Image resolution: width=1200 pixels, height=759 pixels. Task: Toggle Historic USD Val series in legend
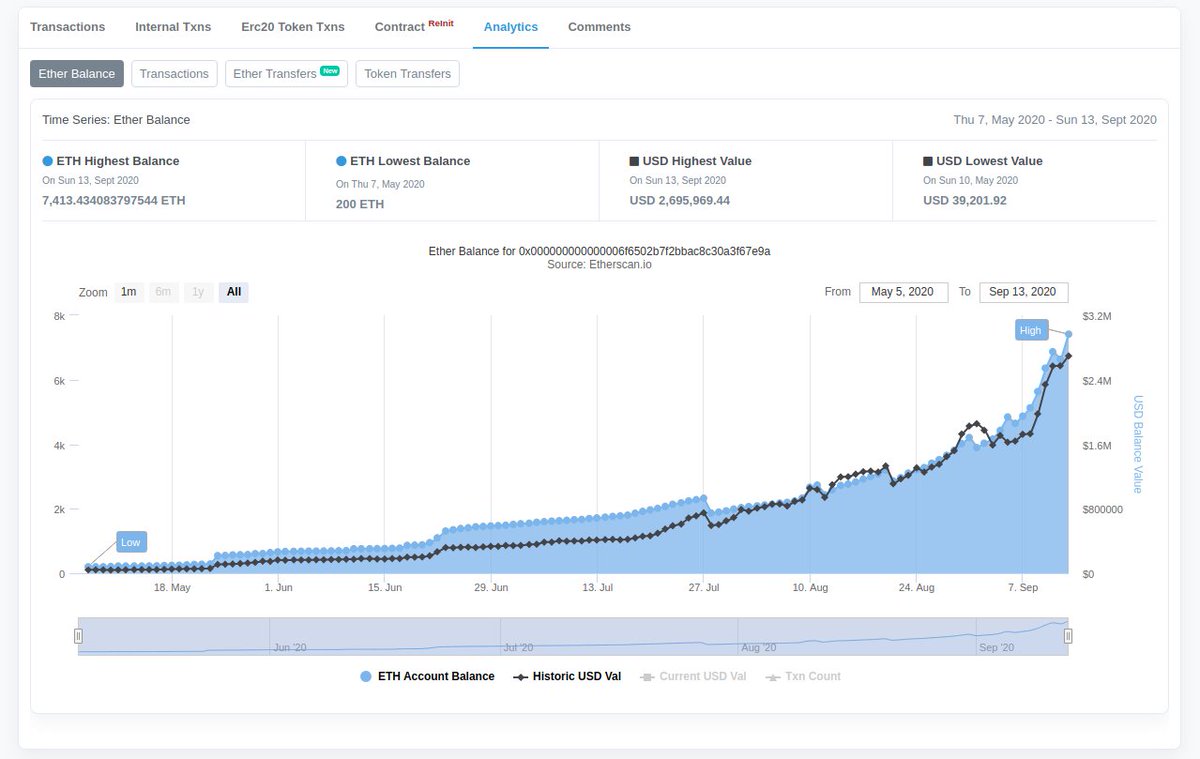pos(567,677)
